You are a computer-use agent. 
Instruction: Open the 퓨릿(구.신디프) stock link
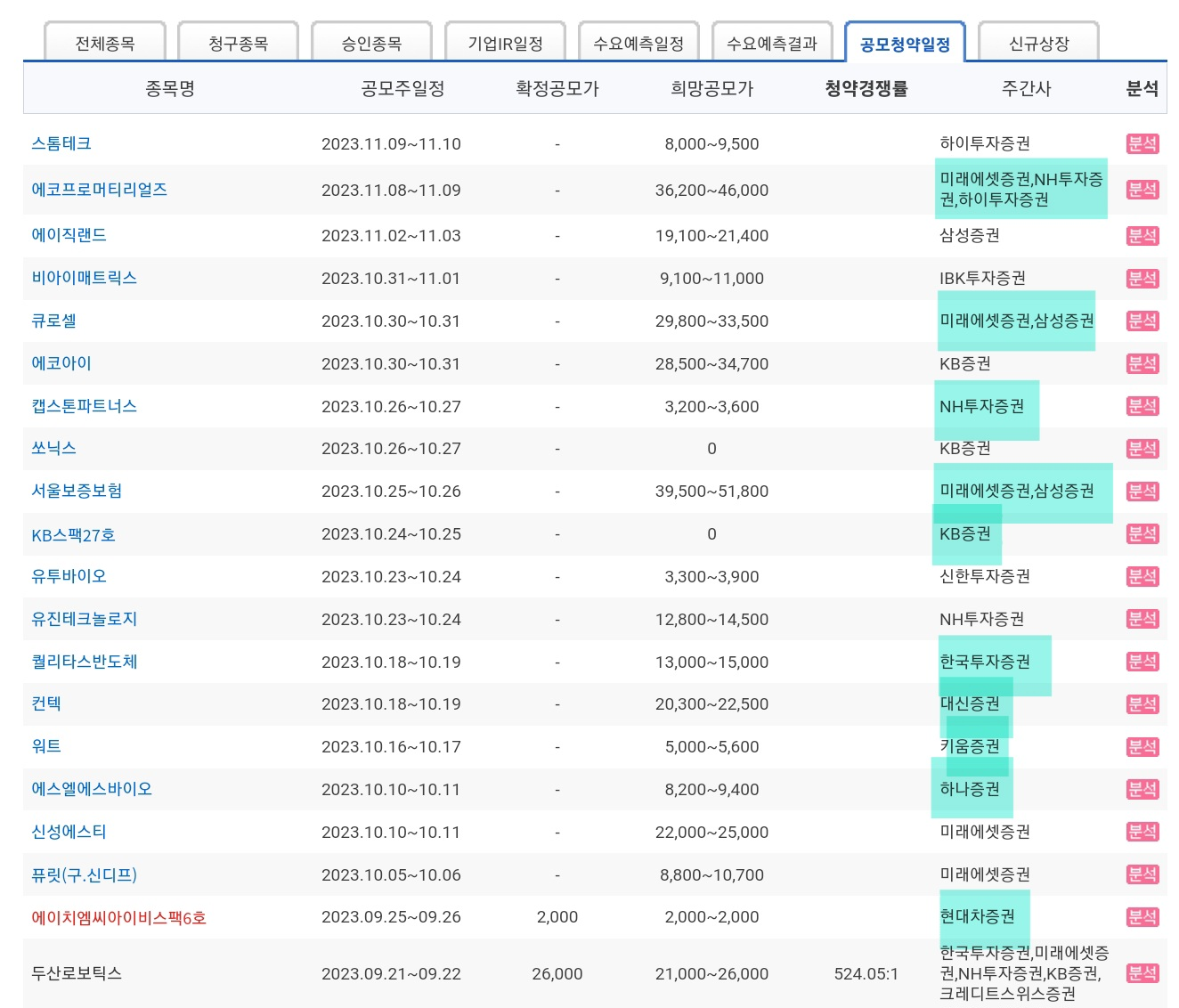pyautogui.click(x=85, y=874)
